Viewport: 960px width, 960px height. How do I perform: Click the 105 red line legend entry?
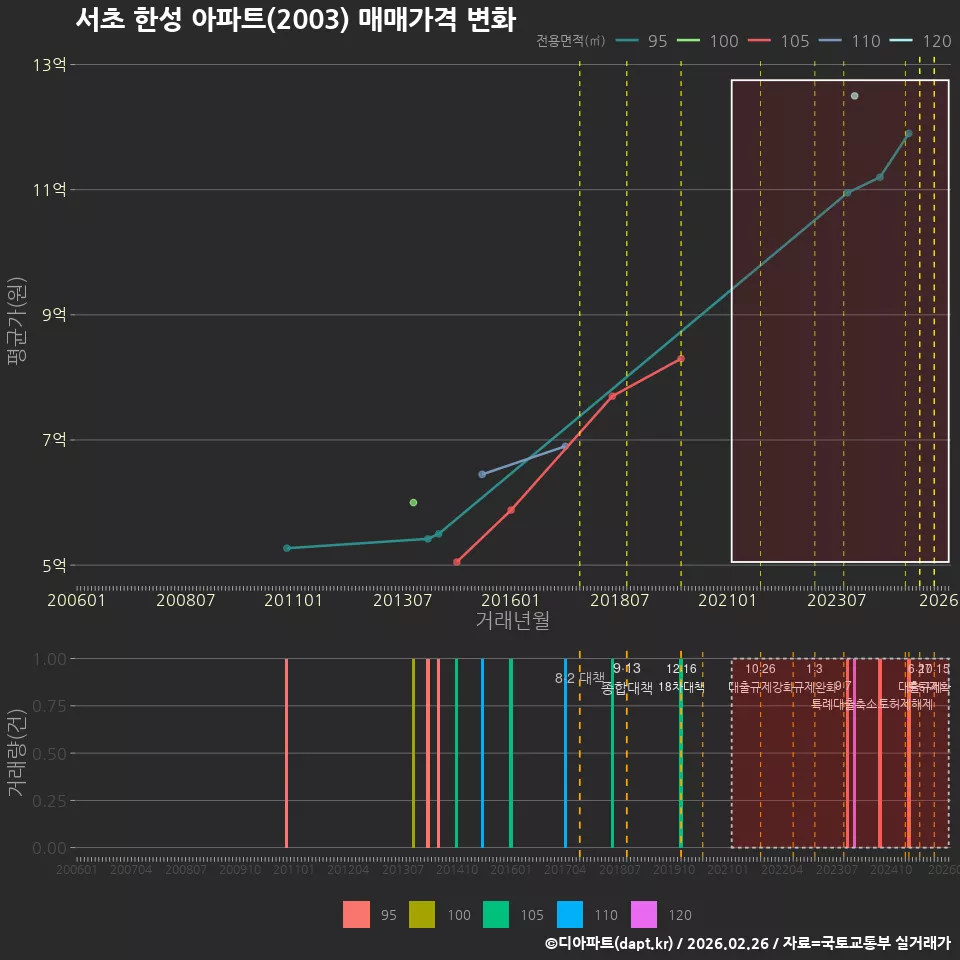(x=779, y=41)
